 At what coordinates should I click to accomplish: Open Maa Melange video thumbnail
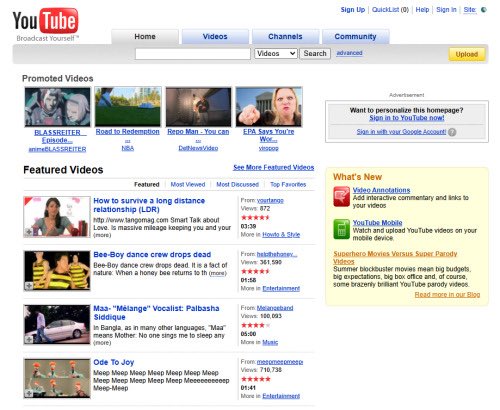[57, 324]
